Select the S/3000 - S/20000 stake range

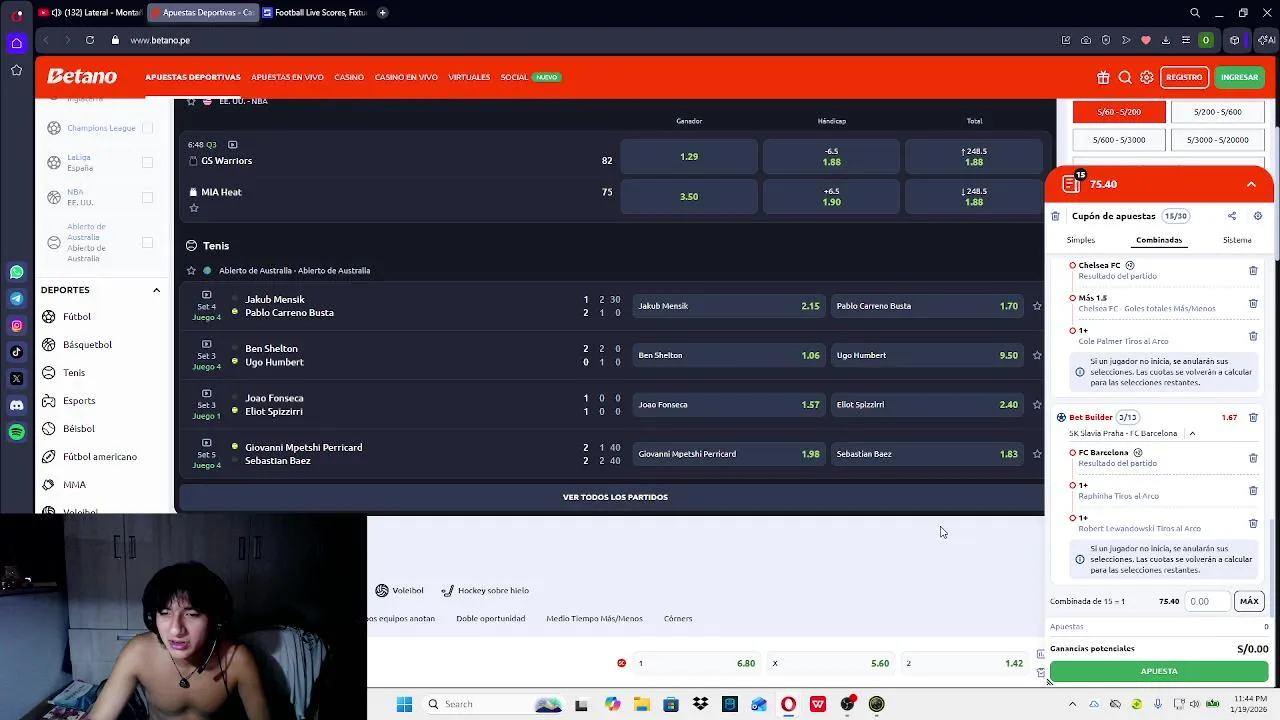(1217, 140)
